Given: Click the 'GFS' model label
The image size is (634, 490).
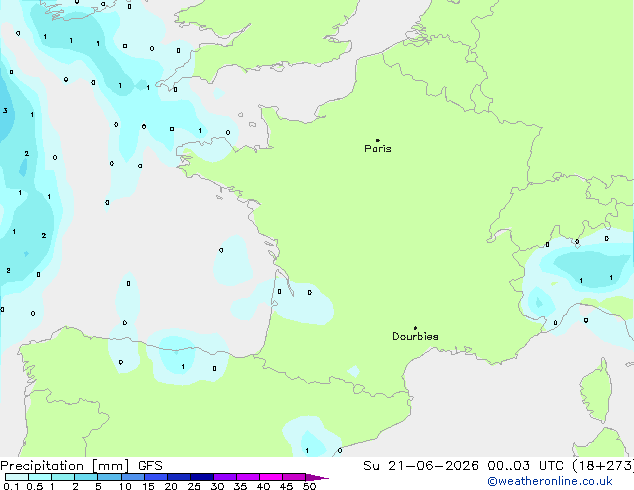Looking at the screenshot, I should (150, 466).
